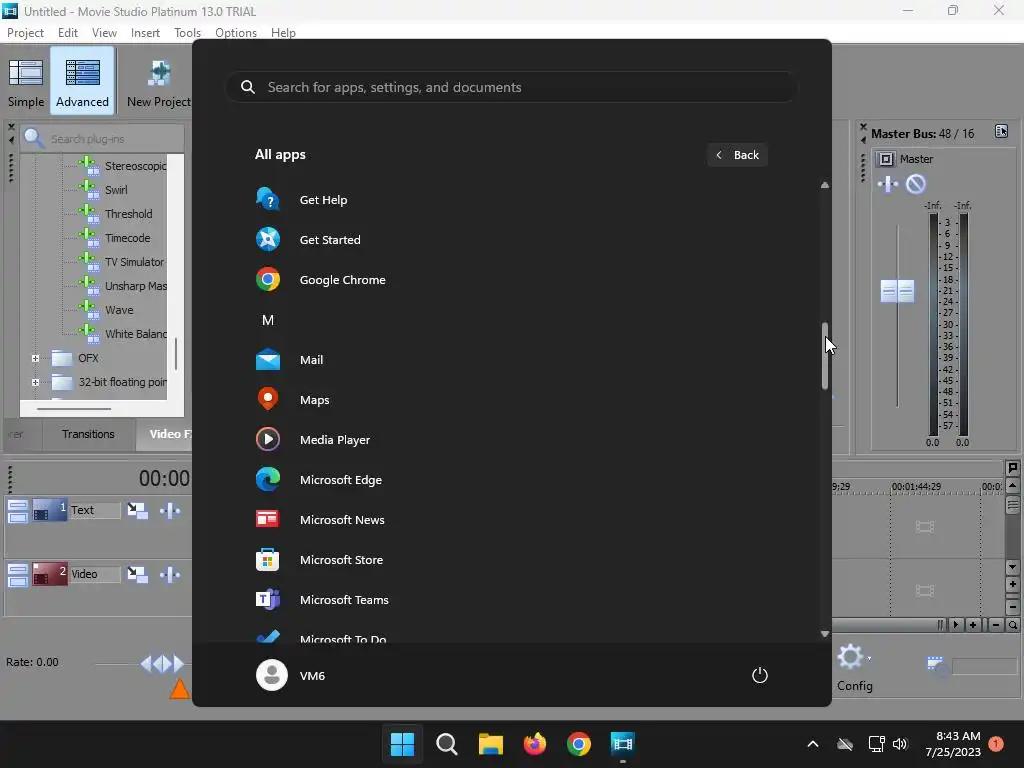Click Master output square icon
Screen dimensions: 1024x768
885,159
